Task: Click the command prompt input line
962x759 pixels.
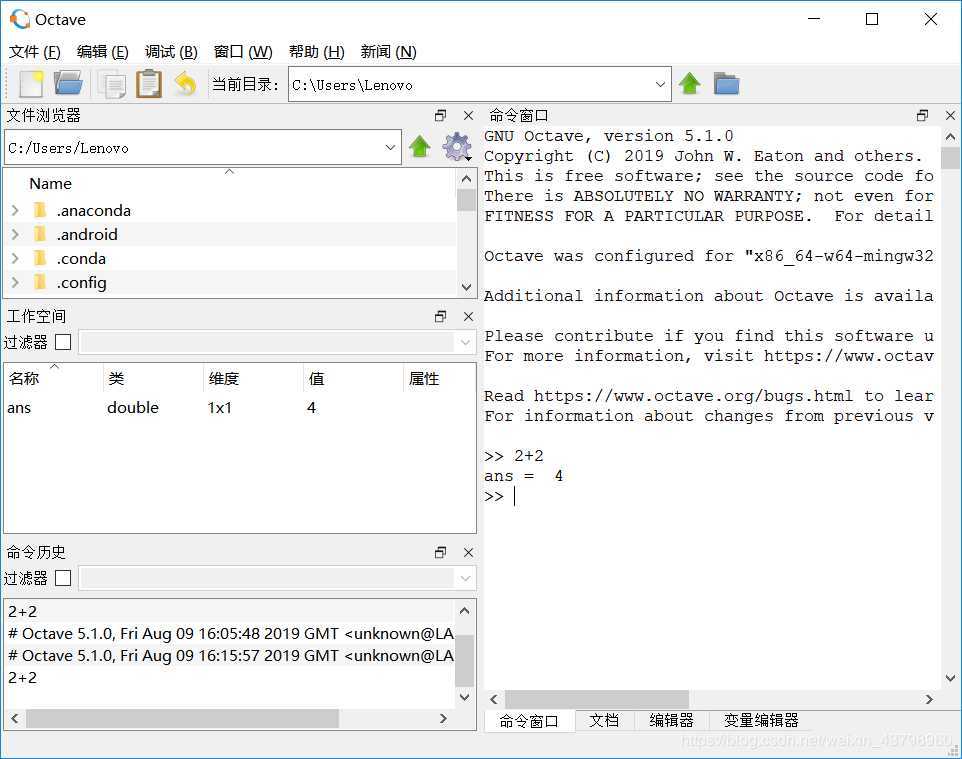Action: tap(710, 496)
